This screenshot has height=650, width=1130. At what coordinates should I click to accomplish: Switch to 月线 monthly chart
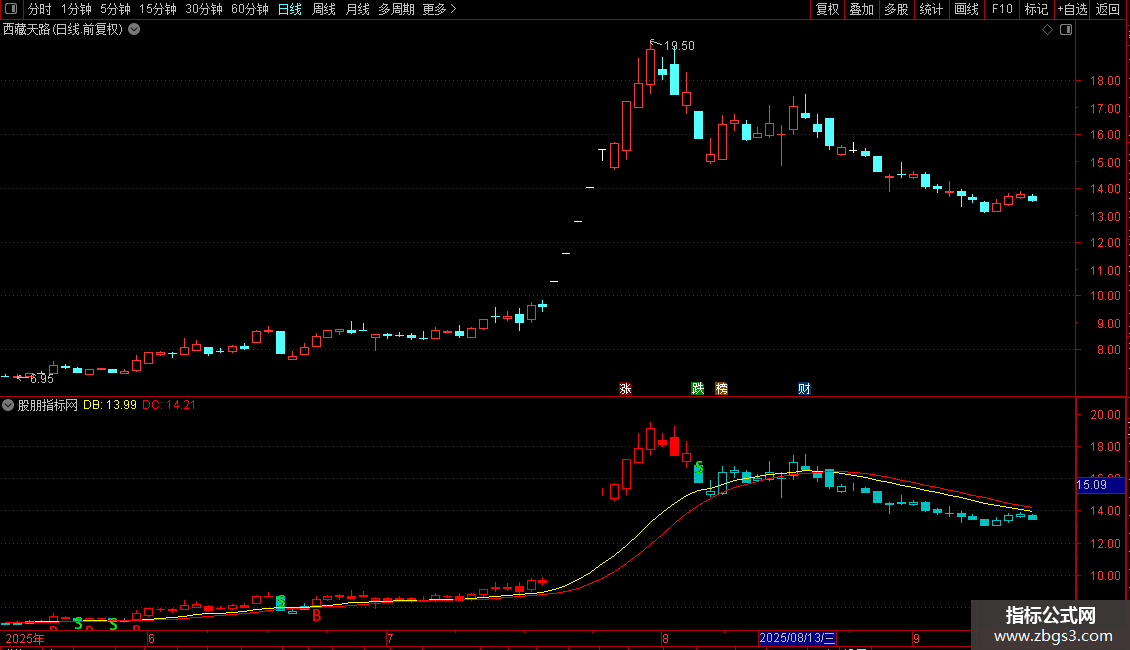tap(357, 9)
